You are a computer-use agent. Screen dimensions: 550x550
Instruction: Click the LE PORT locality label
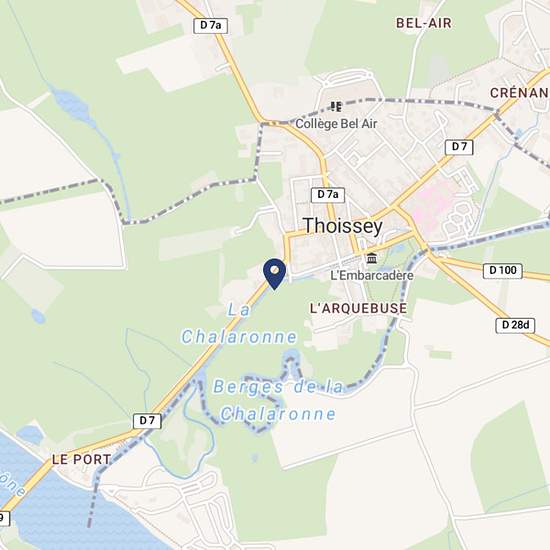coord(81,460)
